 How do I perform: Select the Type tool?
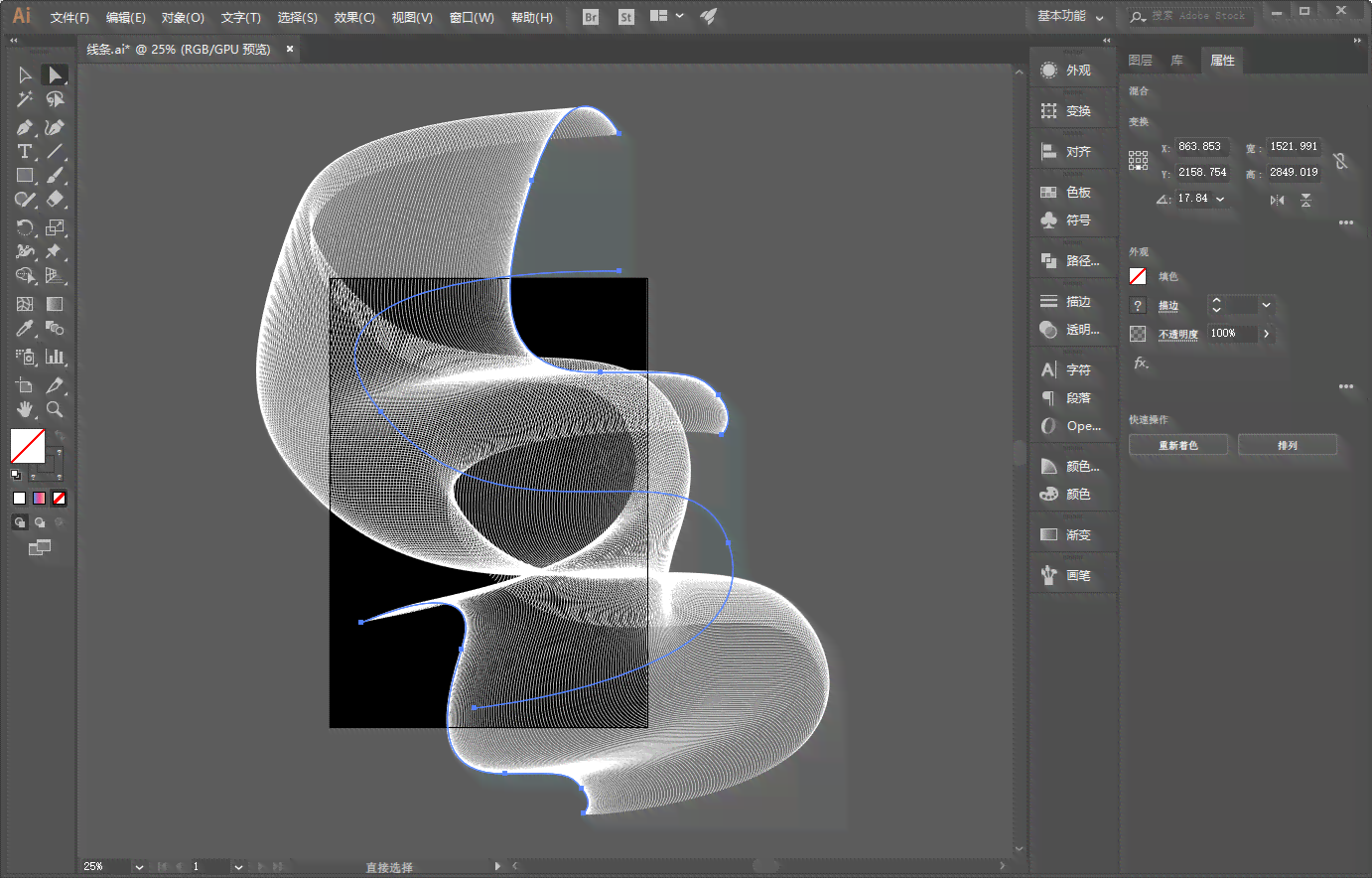[25, 151]
